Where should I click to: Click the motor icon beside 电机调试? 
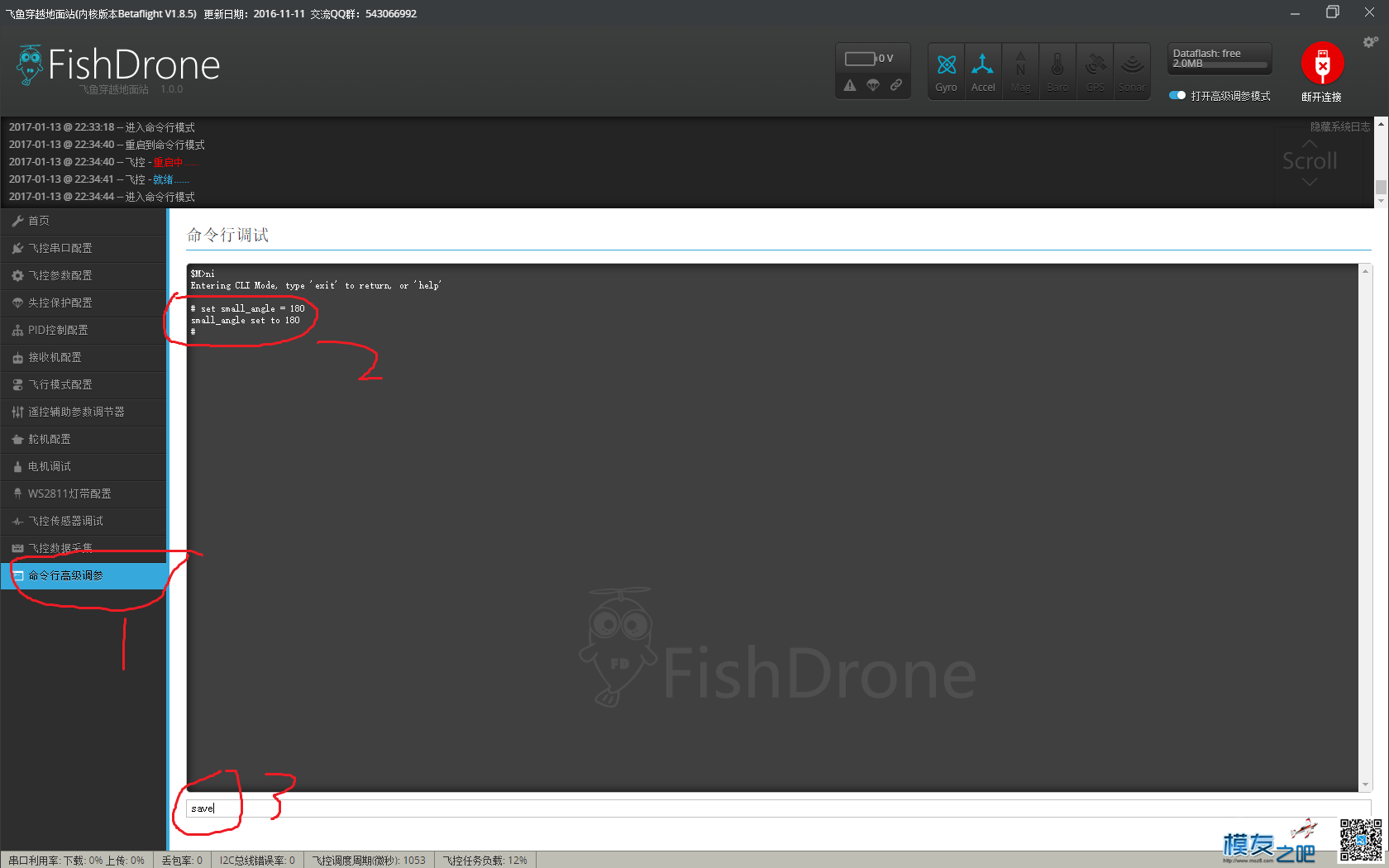click(x=17, y=466)
